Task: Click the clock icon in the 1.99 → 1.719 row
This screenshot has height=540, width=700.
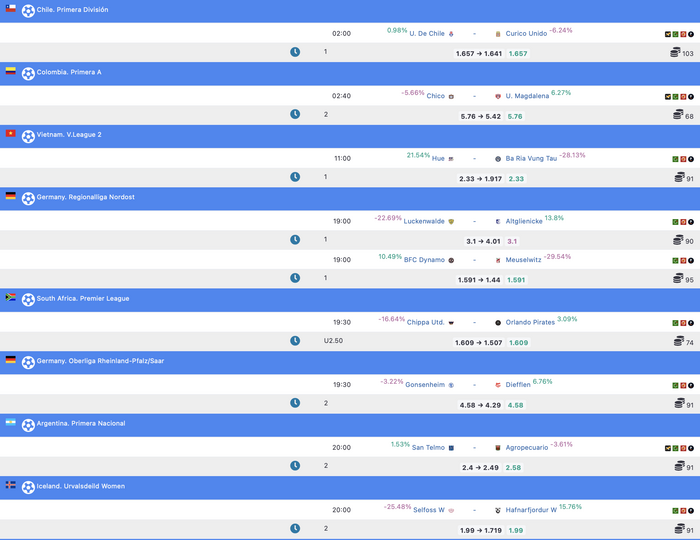Action: [x=295, y=528]
